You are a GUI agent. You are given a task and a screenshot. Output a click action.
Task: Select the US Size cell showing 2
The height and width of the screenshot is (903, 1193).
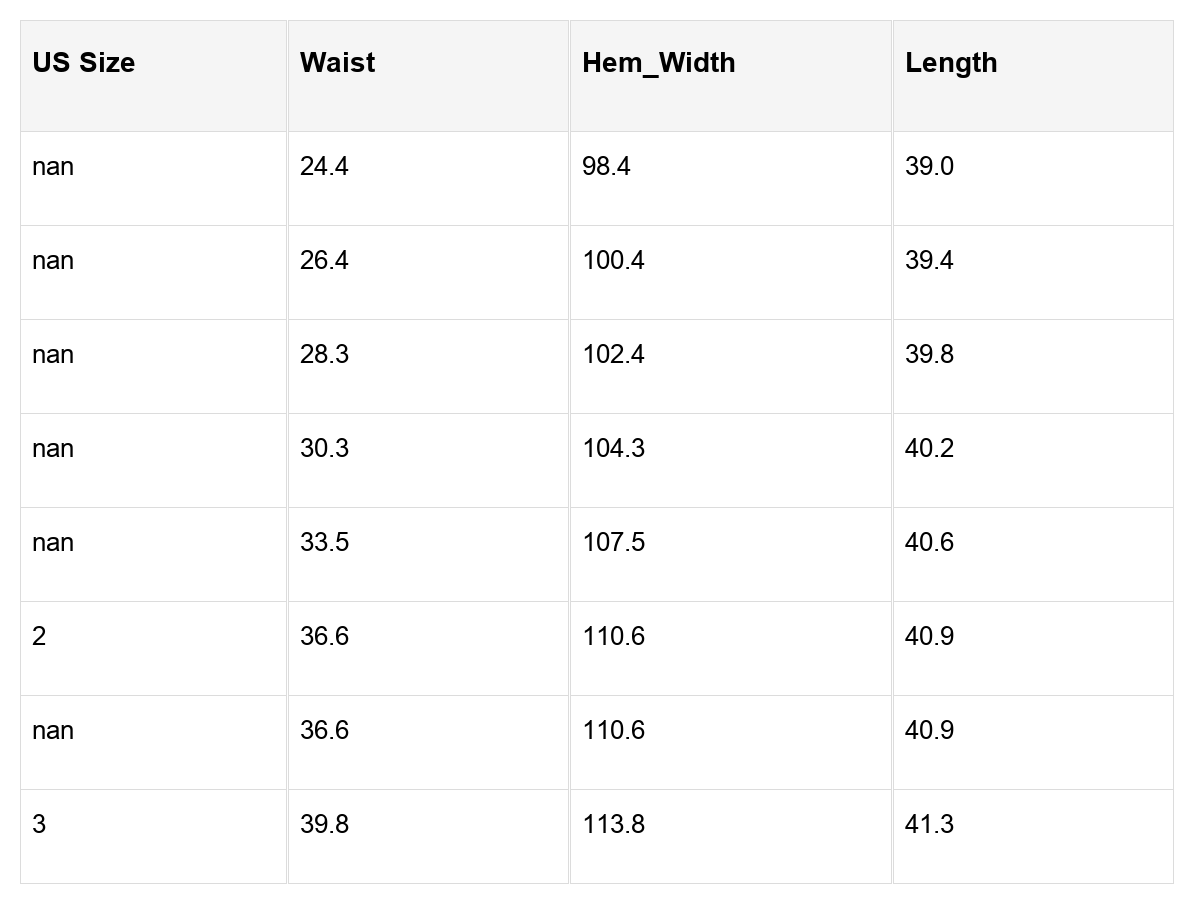point(154,649)
